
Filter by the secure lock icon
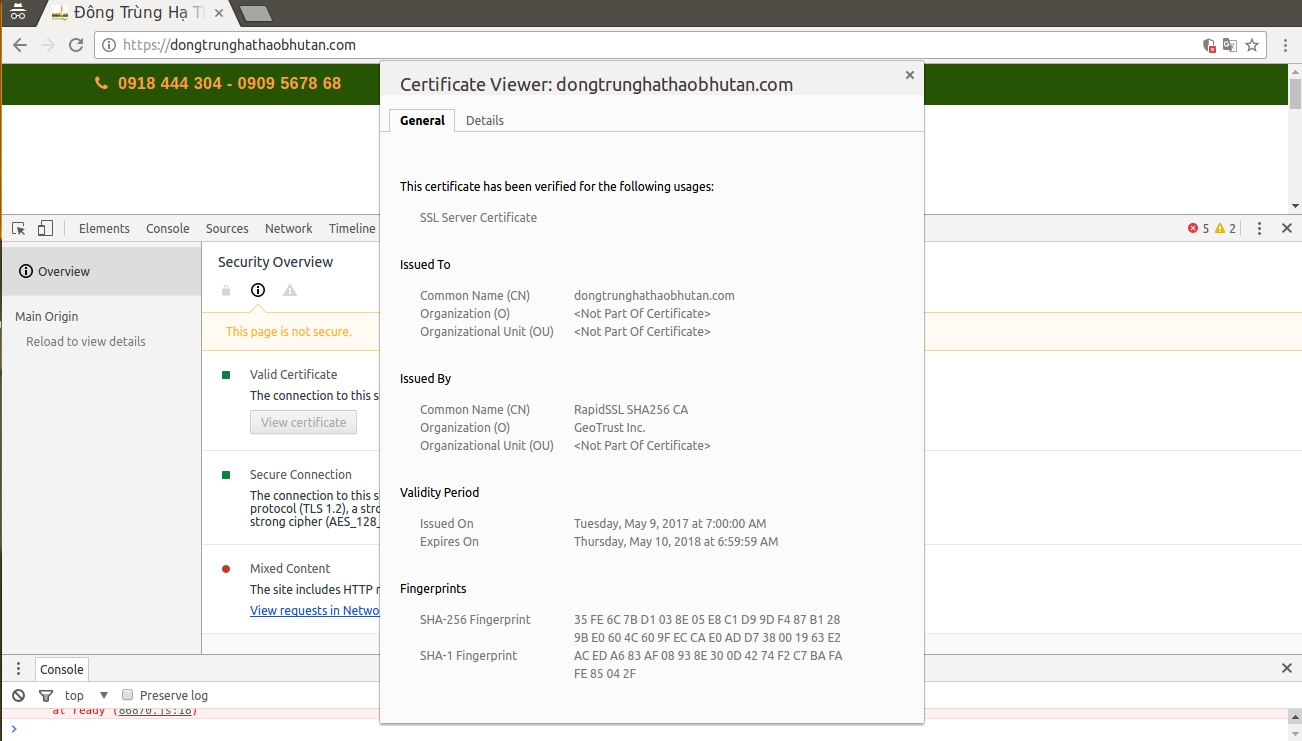click(226, 291)
